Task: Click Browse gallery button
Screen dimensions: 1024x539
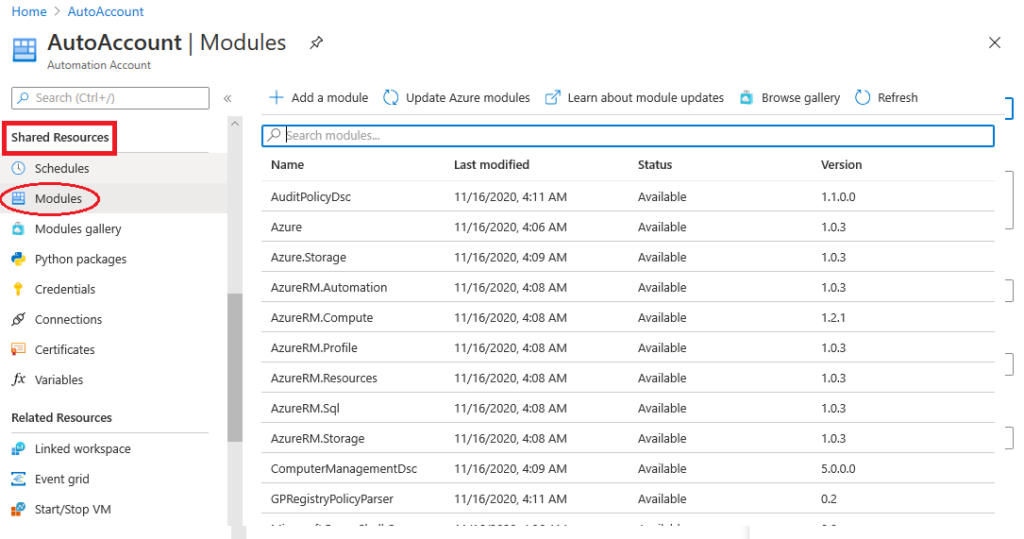Action: [x=790, y=97]
